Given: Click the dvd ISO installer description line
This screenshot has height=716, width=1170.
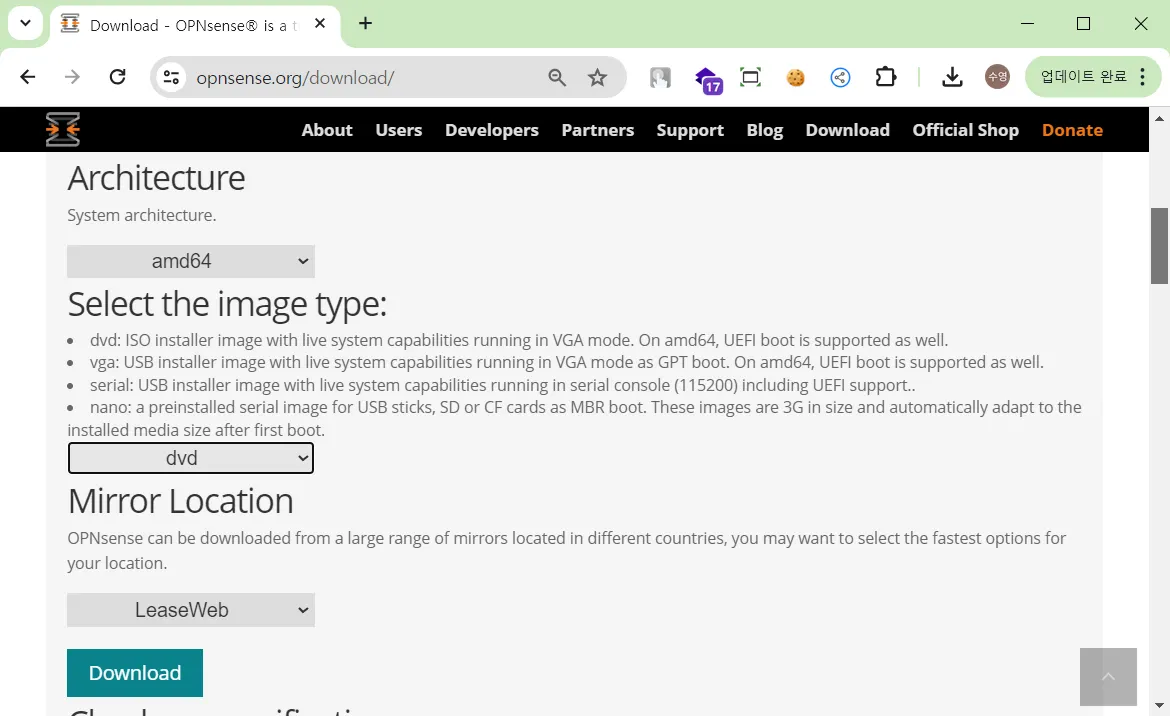Looking at the screenshot, I should (519, 340).
